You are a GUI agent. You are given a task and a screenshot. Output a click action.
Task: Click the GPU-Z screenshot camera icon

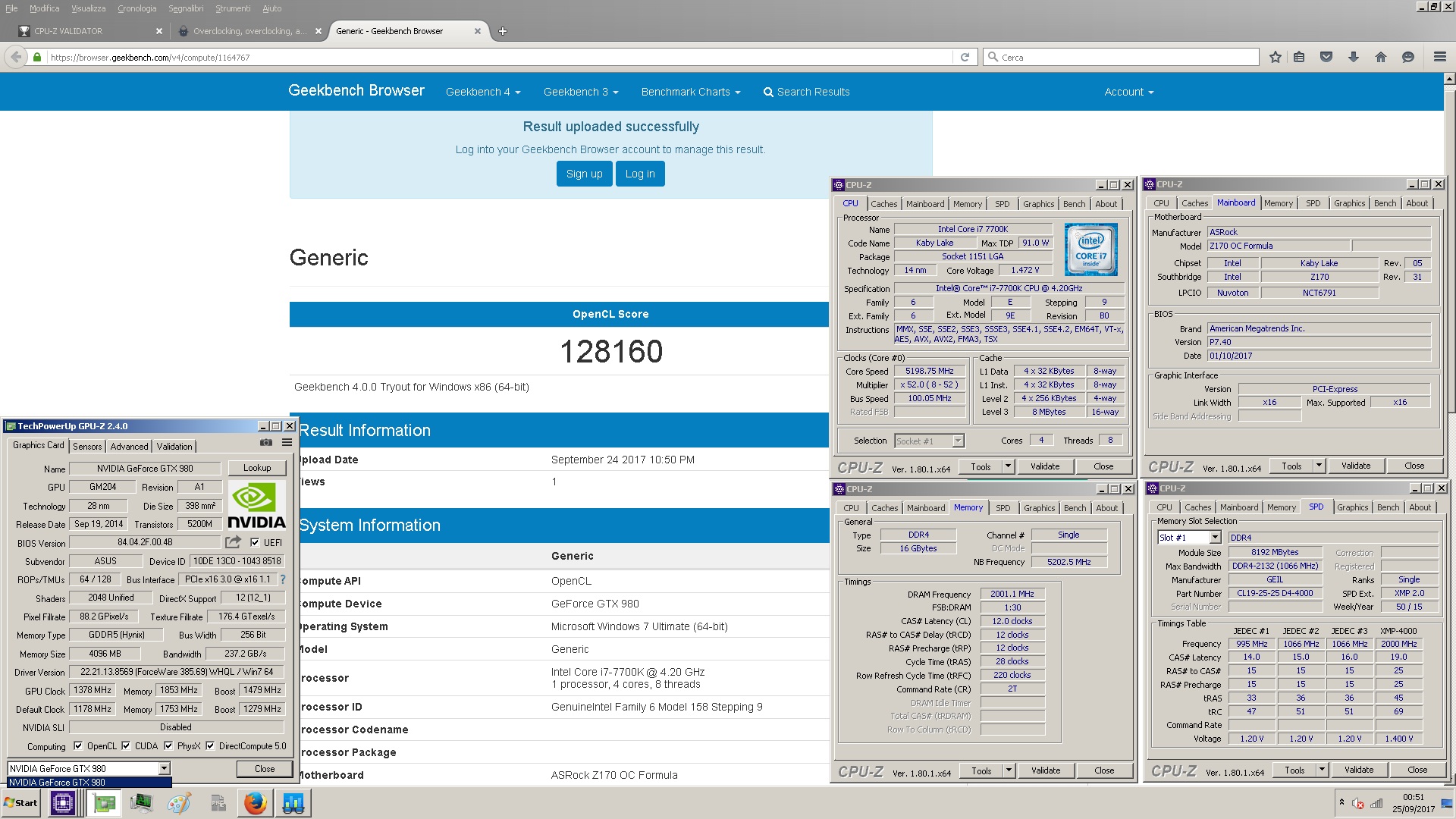(266, 443)
